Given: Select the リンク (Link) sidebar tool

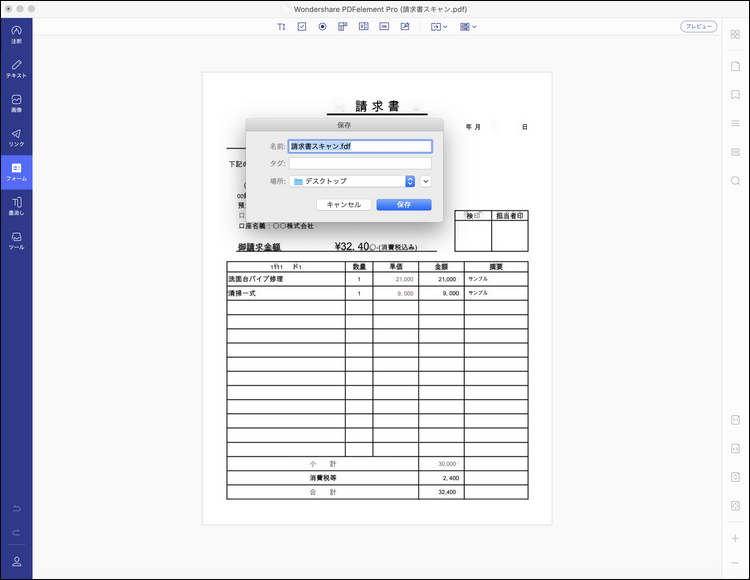Looking at the screenshot, I should point(16,138).
